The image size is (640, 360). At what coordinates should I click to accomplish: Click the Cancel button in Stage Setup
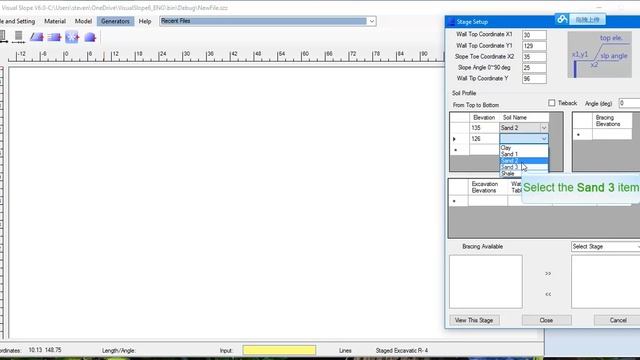[618, 320]
